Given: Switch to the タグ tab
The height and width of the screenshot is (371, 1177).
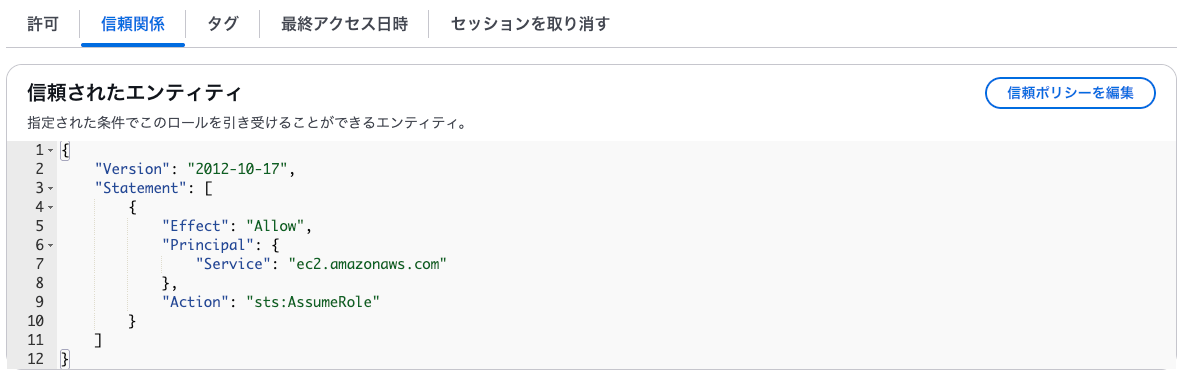Looking at the screenshot, I should pyautogui.click(x=223, y=24).
